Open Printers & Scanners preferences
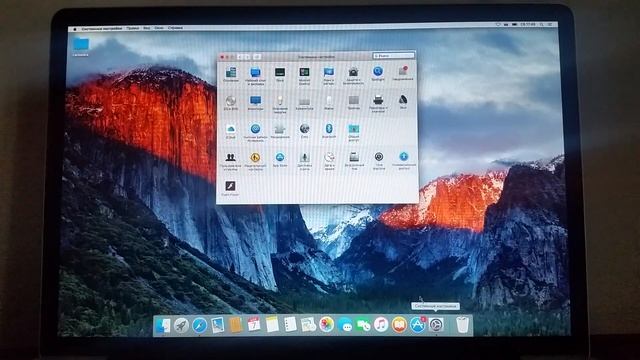Screen dimensions: 640x360 (378, 100)
